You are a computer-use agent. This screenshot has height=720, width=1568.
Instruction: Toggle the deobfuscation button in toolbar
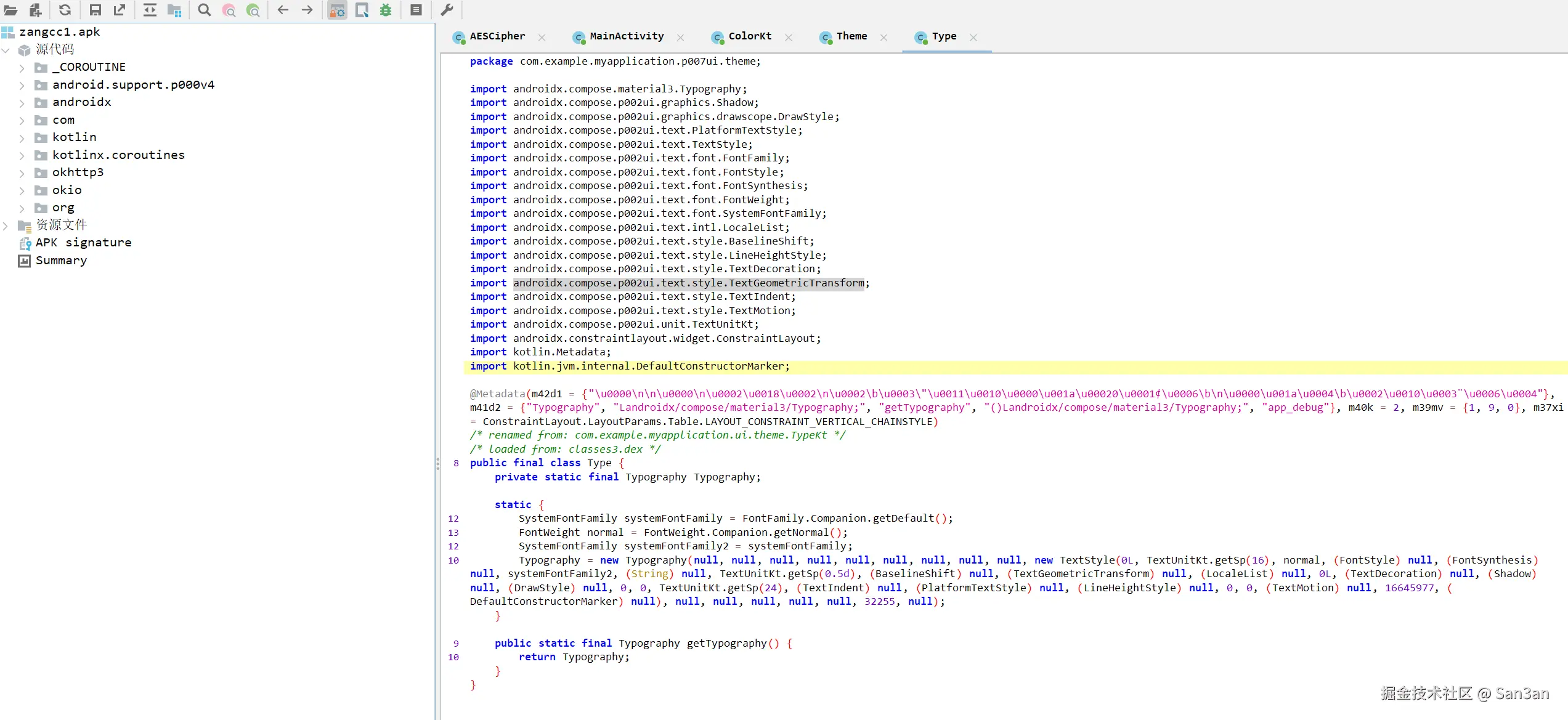pyautogui.click(x=337, y=10)
